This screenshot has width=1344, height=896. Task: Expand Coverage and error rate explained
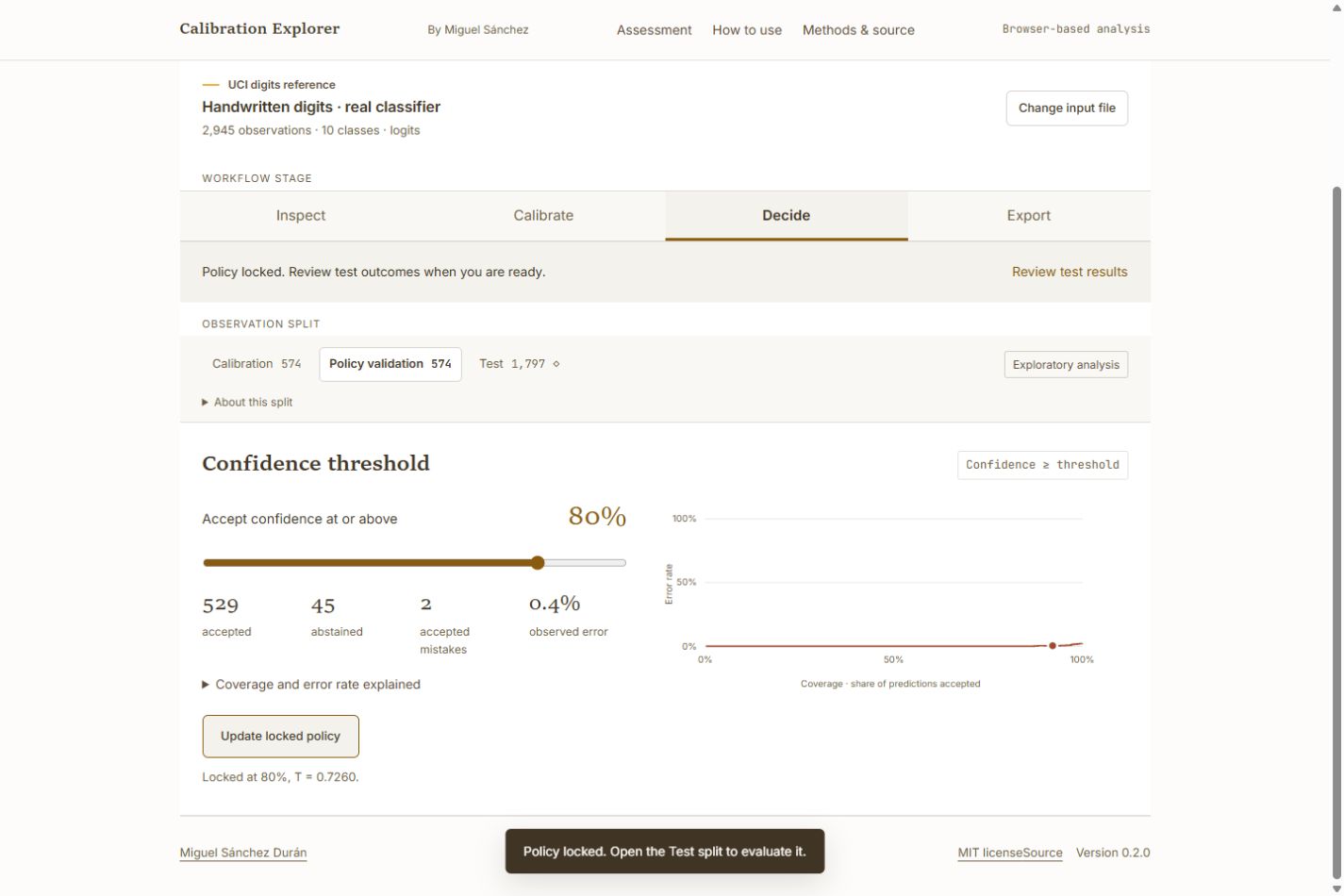(x=311, y=685)
